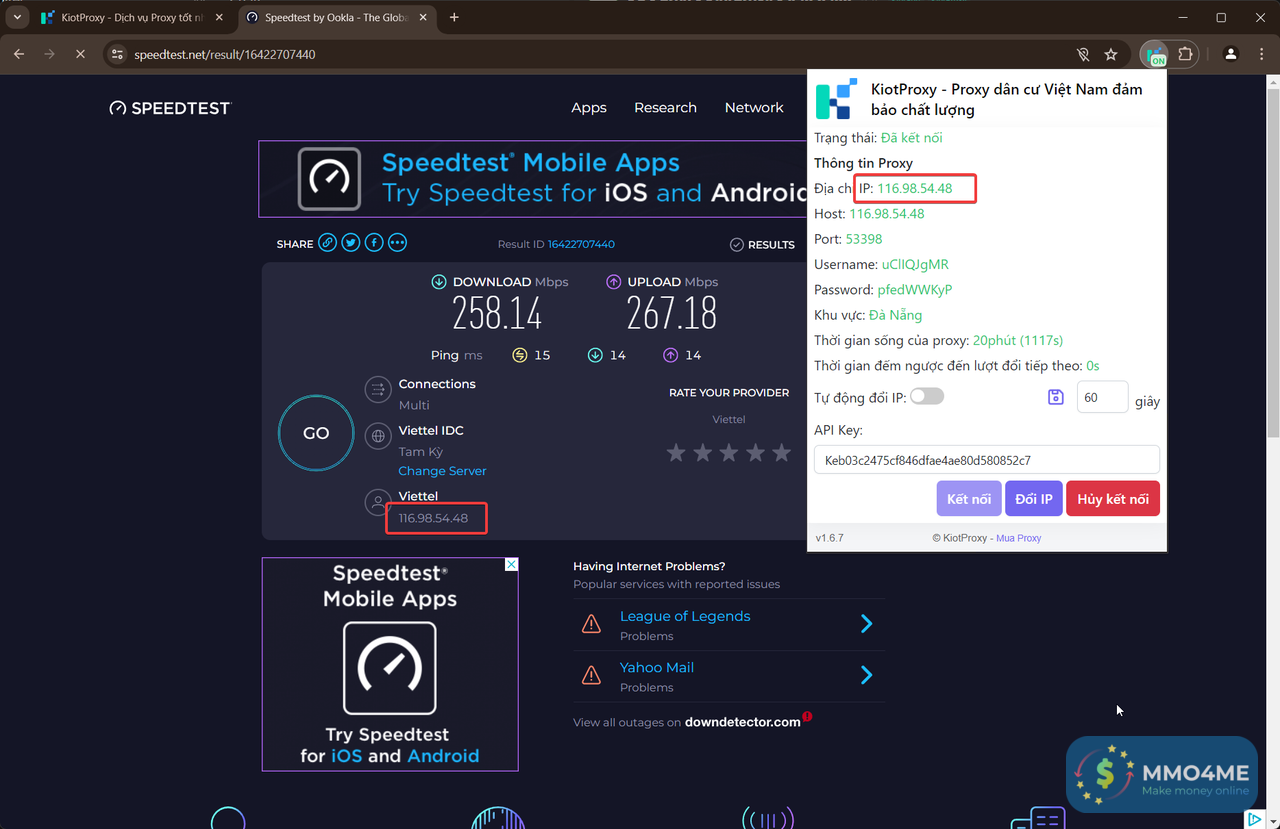The width and height of the screenshot is (1280, 829).
Task: Click the KiotProxy logo in popup
Action: tap(836, 98)
